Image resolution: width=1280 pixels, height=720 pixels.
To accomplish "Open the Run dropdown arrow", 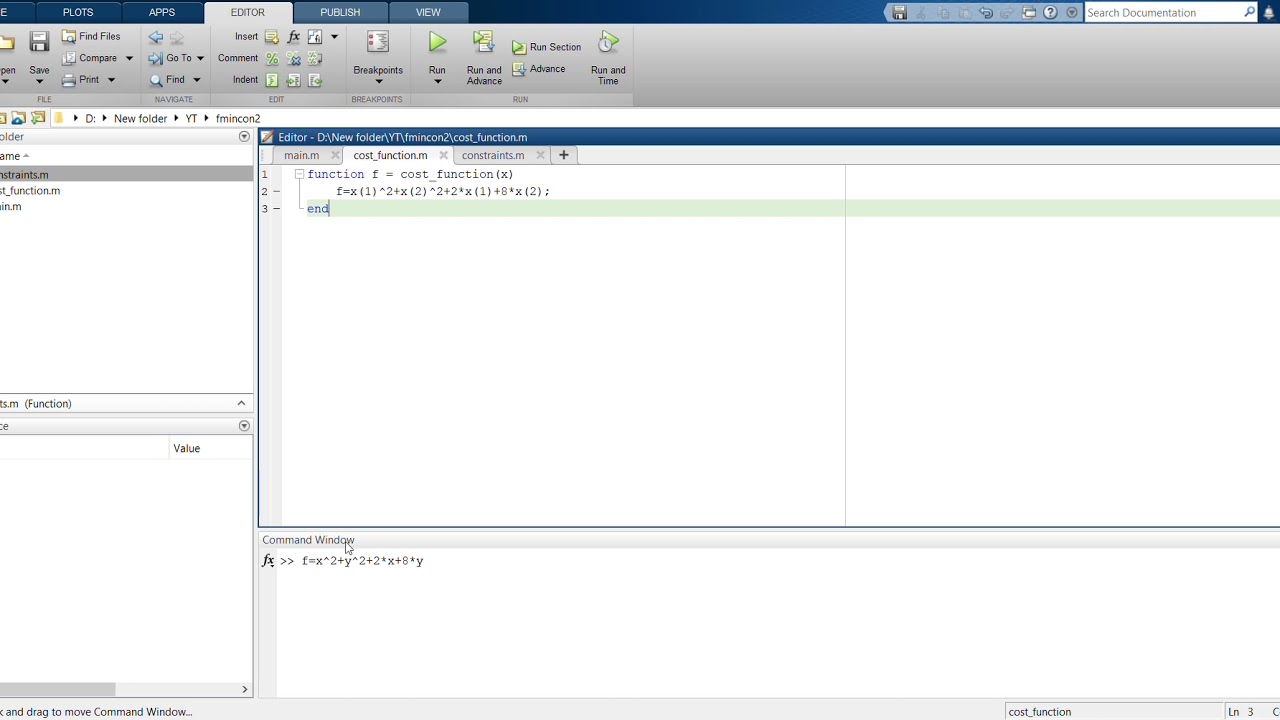I will click(437, 82).
